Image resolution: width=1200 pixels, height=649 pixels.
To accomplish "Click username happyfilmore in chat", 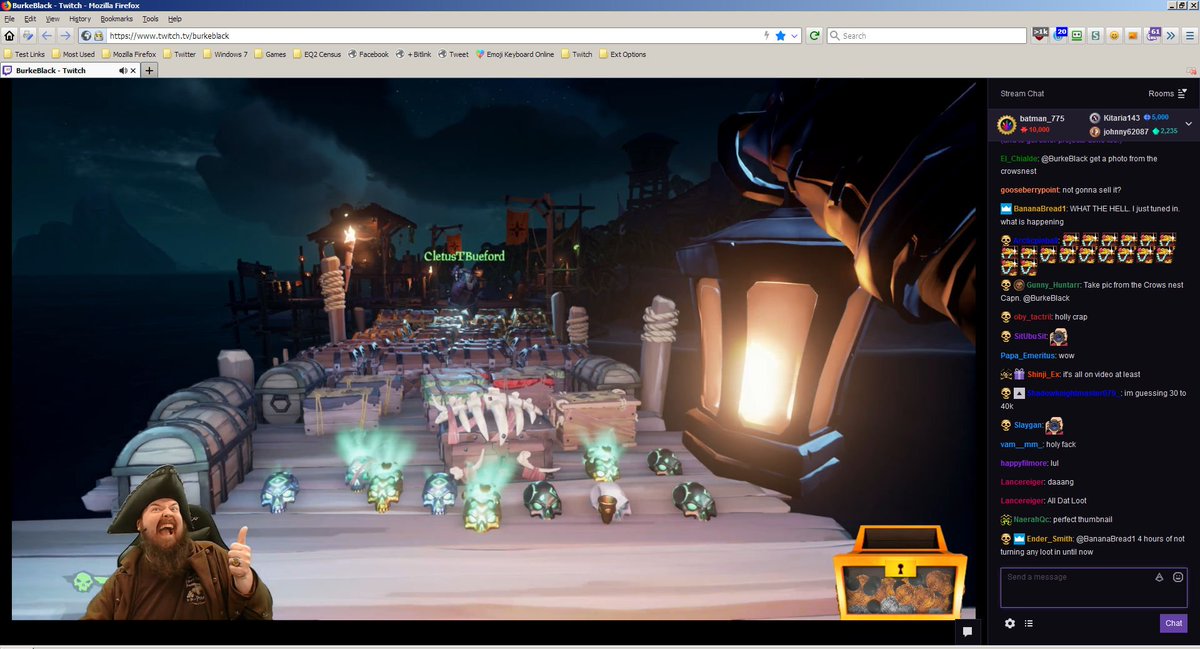I will [x=1023, y=463].
